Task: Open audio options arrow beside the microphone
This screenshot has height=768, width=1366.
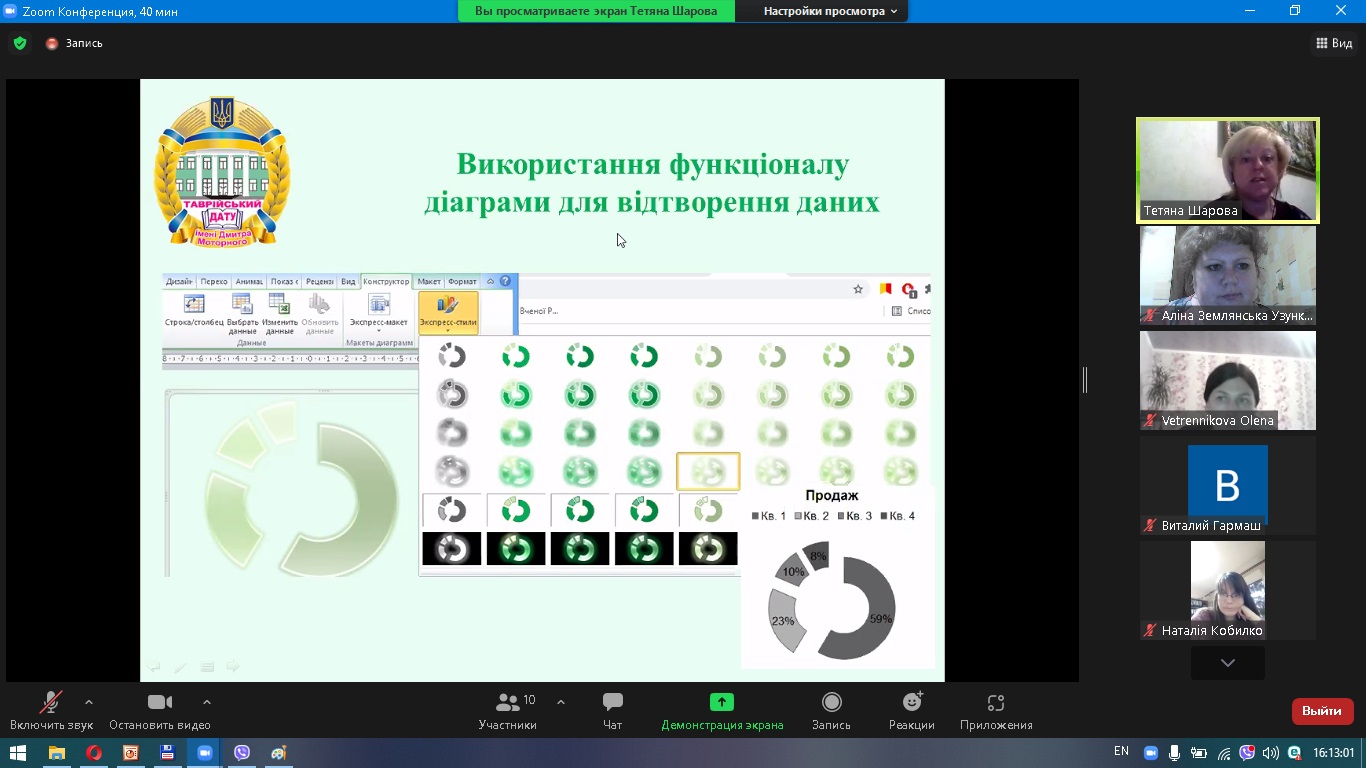Action: (89, 702)
